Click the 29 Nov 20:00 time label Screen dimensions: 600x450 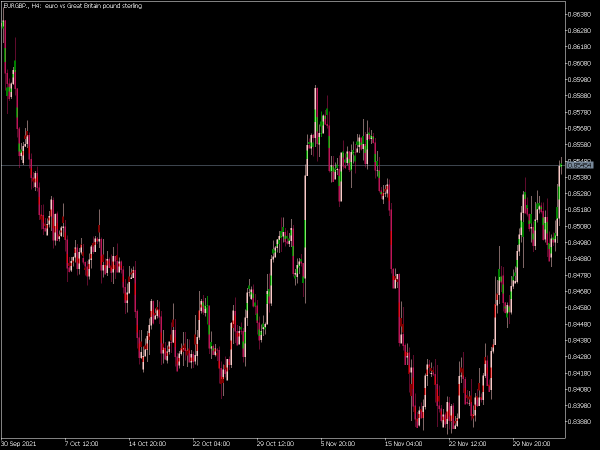(x=532, y=444)
